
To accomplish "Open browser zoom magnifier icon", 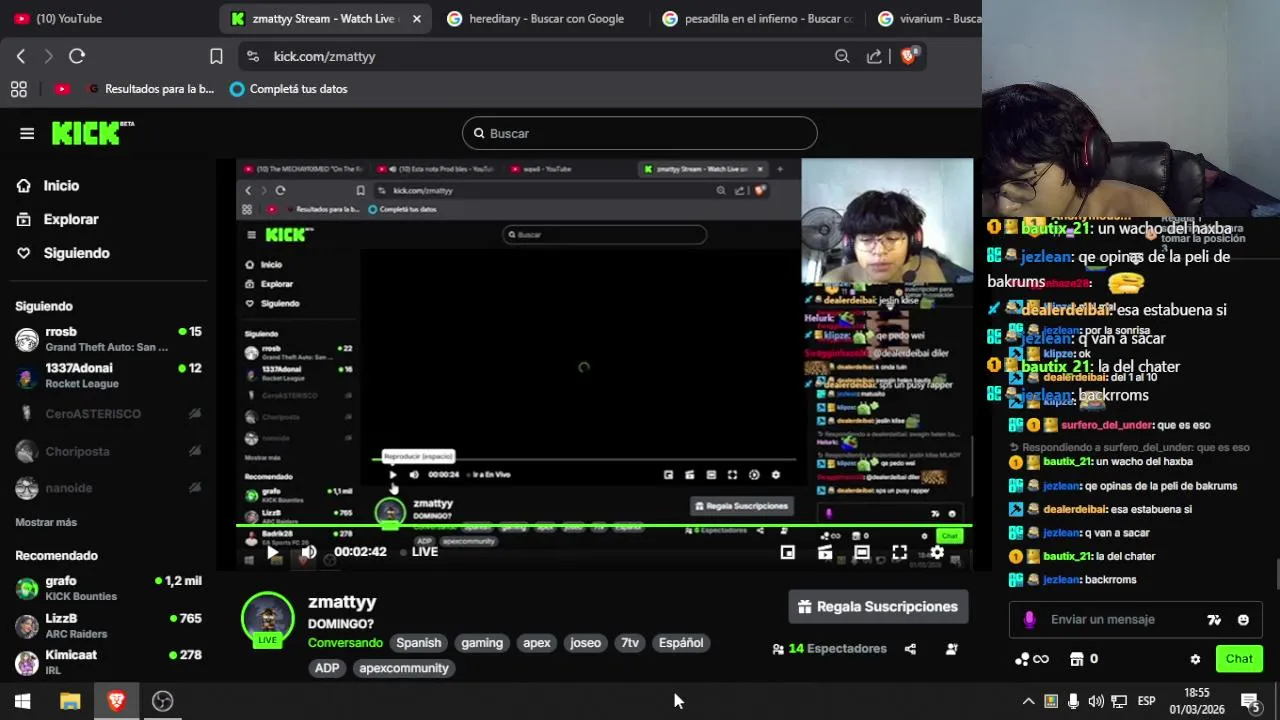I will tap(842, 56).
